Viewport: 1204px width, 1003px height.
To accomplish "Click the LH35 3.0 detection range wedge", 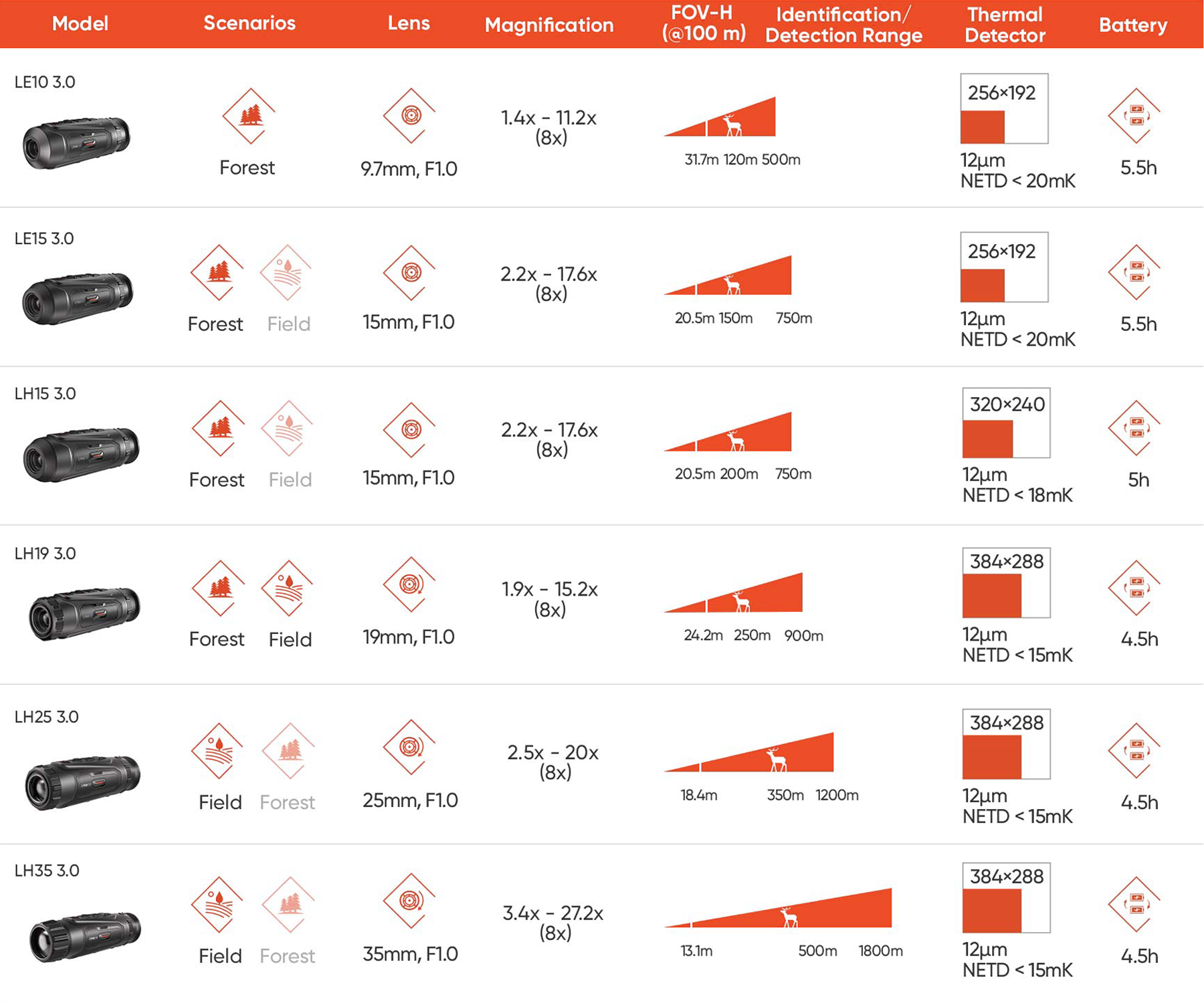I will (x=803, y=913).
